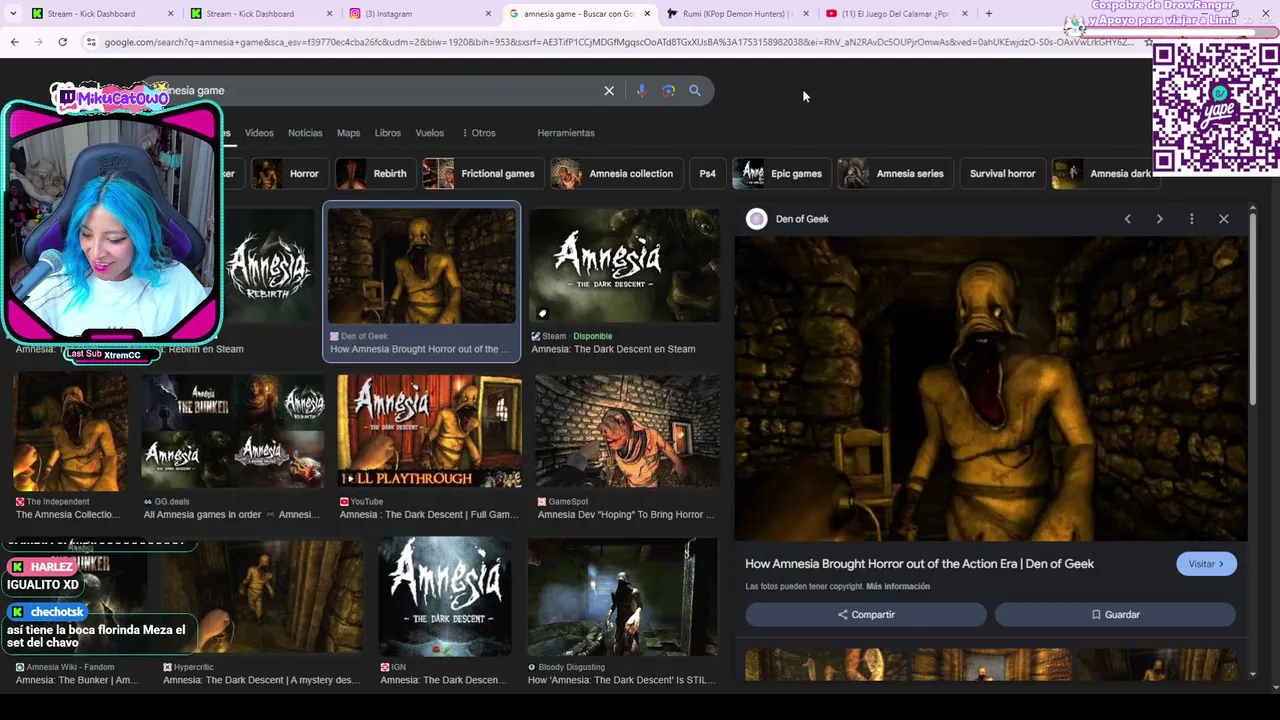
Task: Open Bloody Disgusting Amnesia thumbnail
Action: 622,597
